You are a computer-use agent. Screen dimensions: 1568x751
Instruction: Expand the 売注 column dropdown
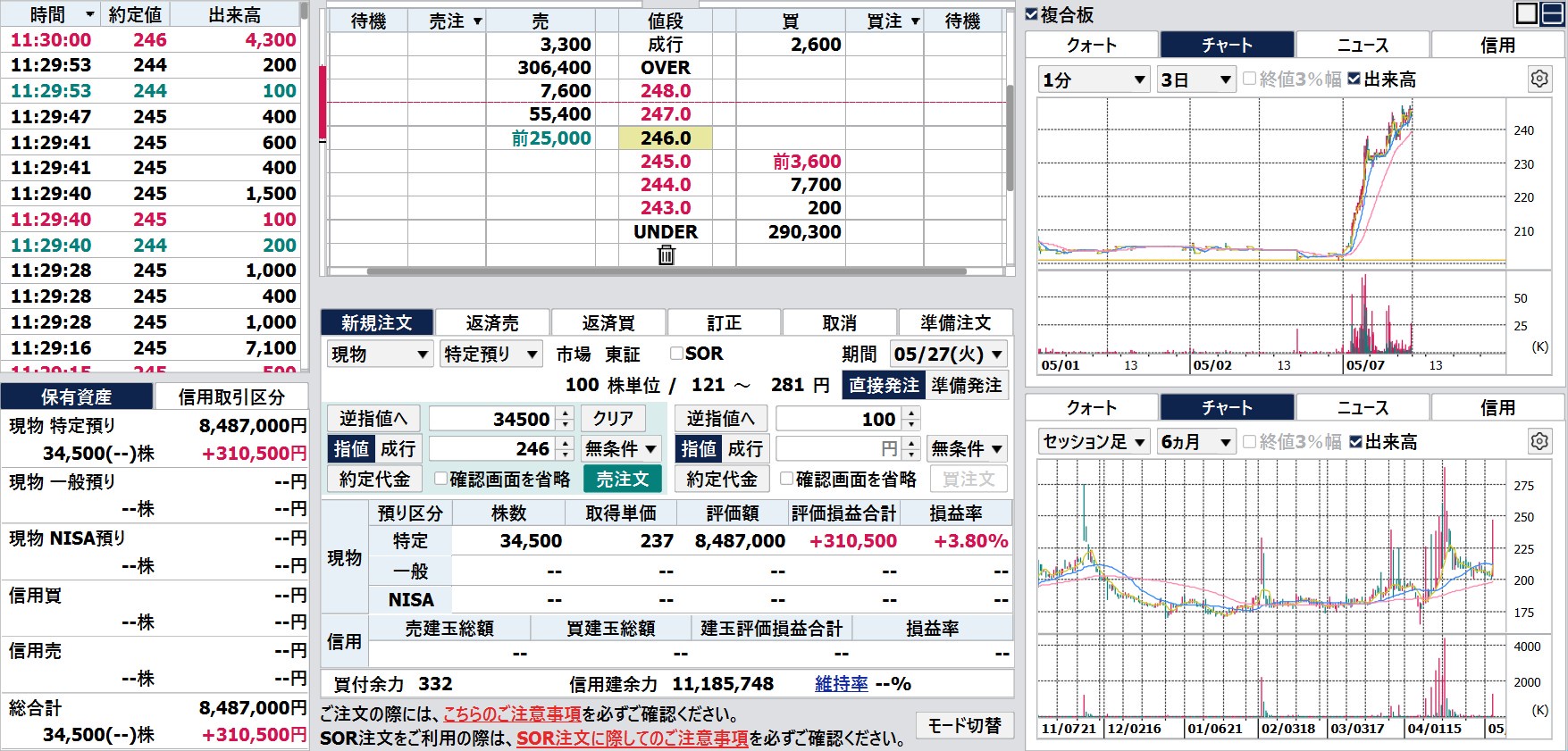(x=477, y=21)
